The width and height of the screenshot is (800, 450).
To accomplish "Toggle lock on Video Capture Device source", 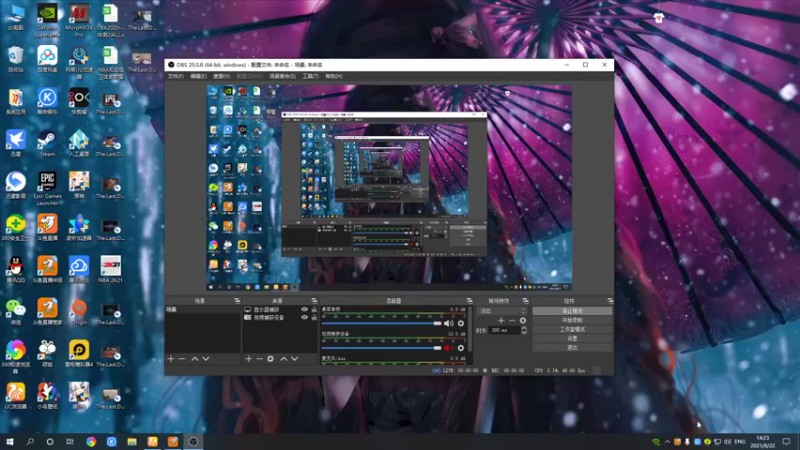I will [314, 317].
